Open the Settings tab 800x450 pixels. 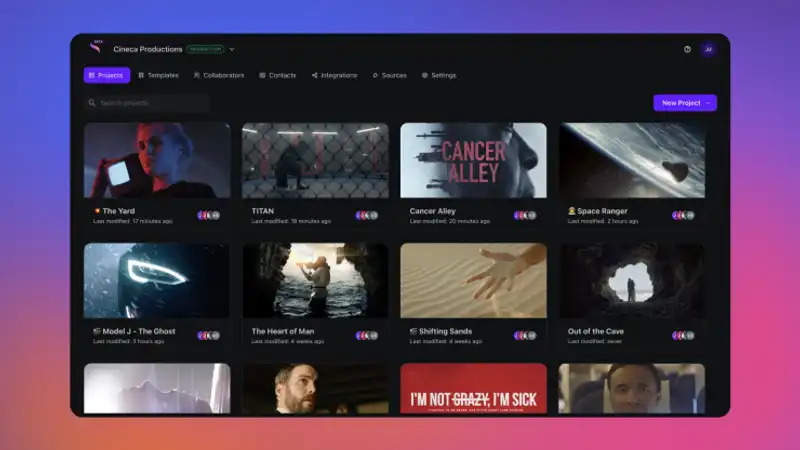click(439, 75)
